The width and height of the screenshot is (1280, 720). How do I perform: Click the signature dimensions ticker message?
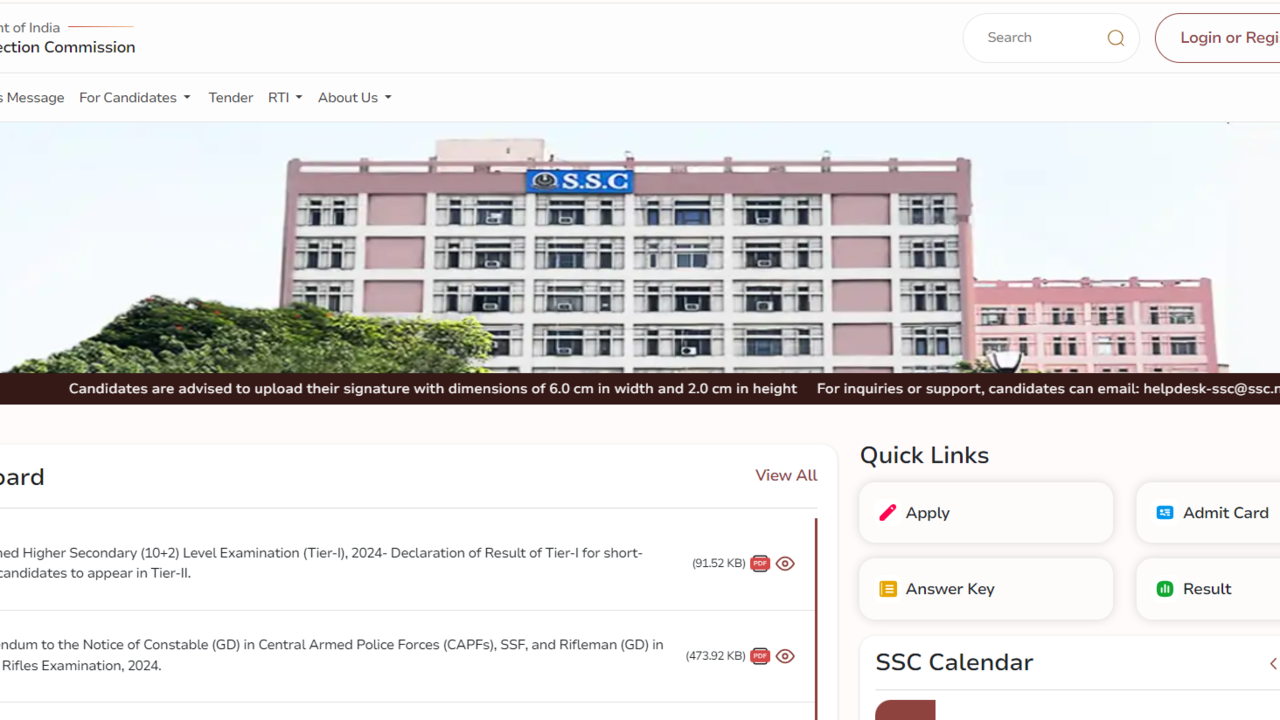pos(433,388)
